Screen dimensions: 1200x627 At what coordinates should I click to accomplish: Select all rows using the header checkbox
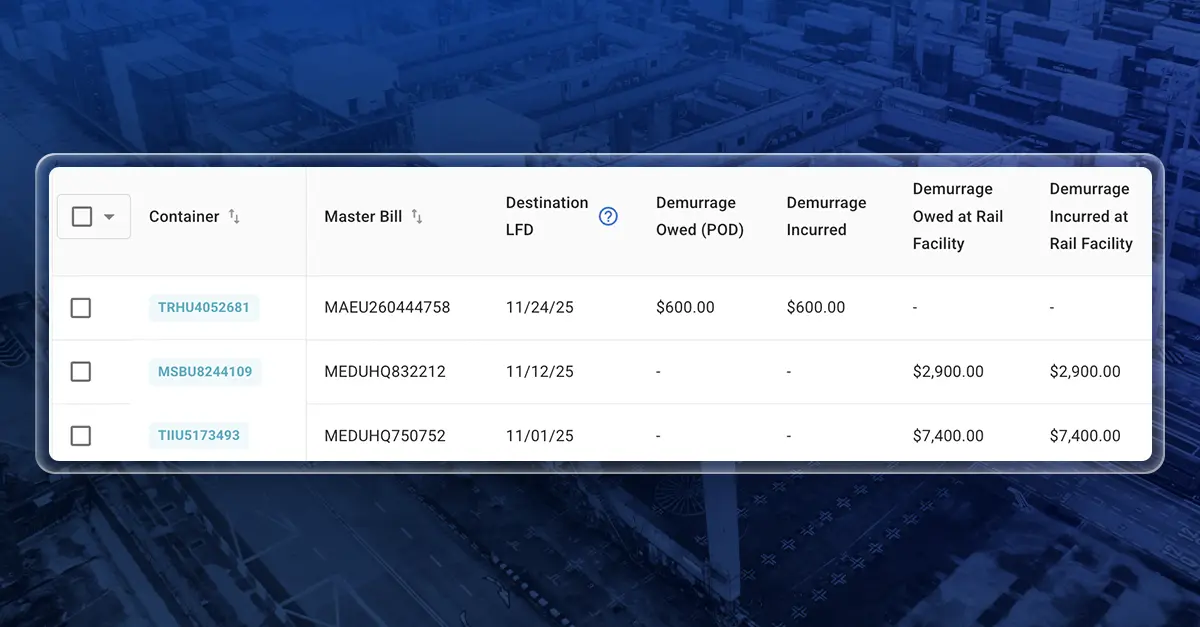[81, 216]
